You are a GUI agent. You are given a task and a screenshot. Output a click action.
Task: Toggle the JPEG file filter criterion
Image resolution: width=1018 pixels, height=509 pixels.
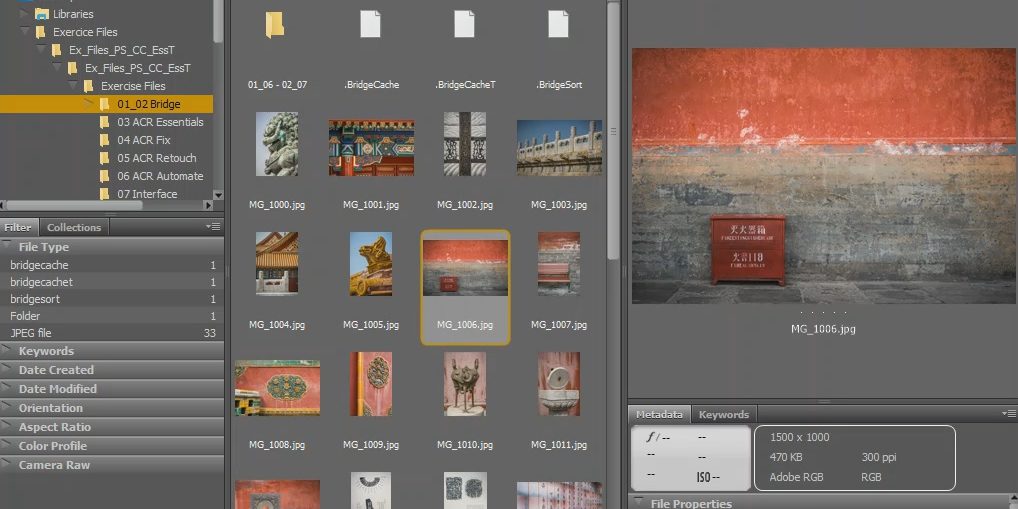click(x=31, y=333)
